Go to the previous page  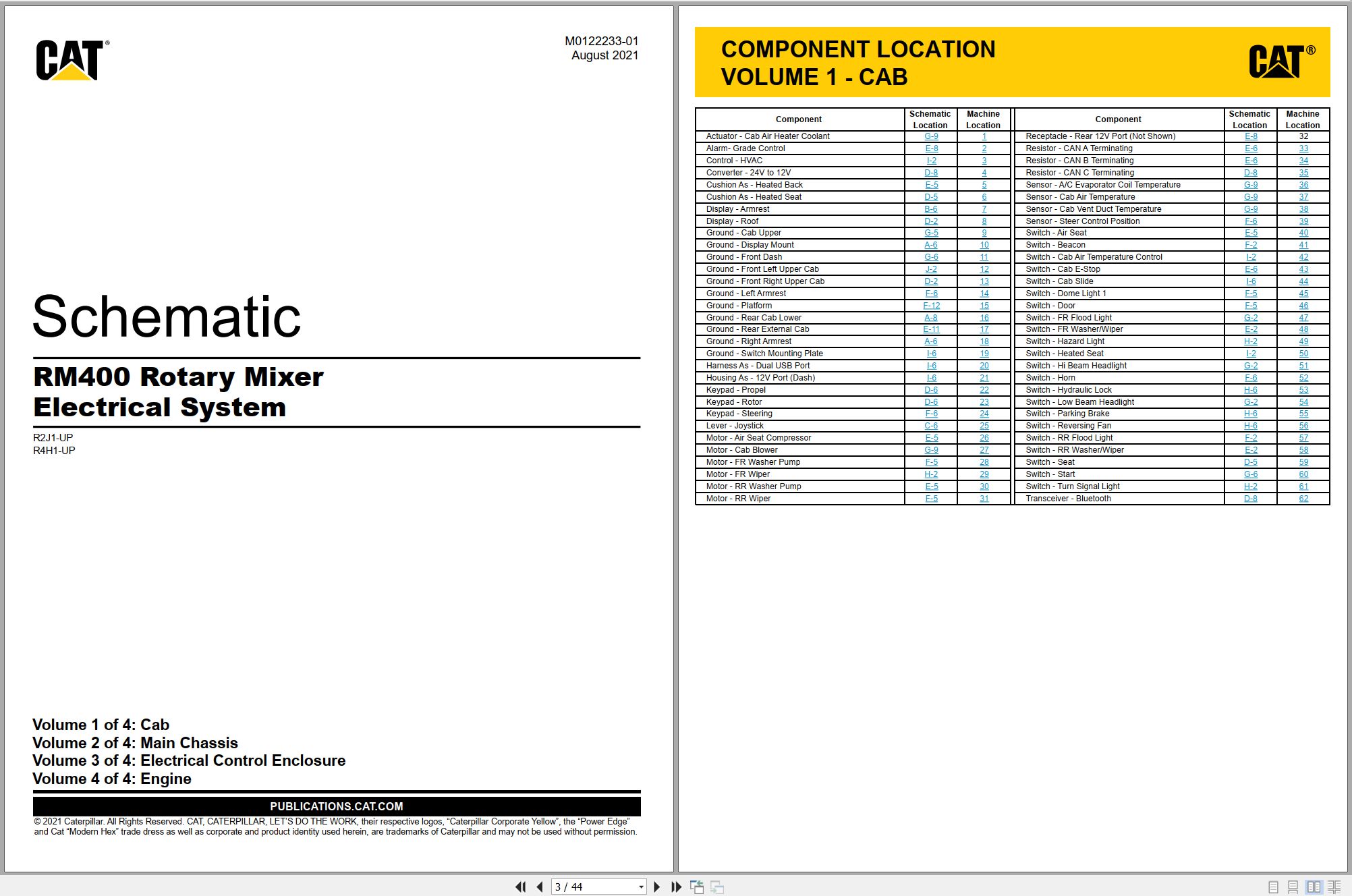pyautogui.click(x=540, y=887)
